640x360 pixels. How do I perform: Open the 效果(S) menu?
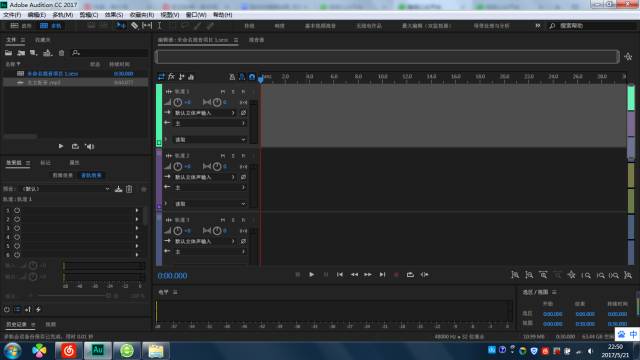click(114, 15)
